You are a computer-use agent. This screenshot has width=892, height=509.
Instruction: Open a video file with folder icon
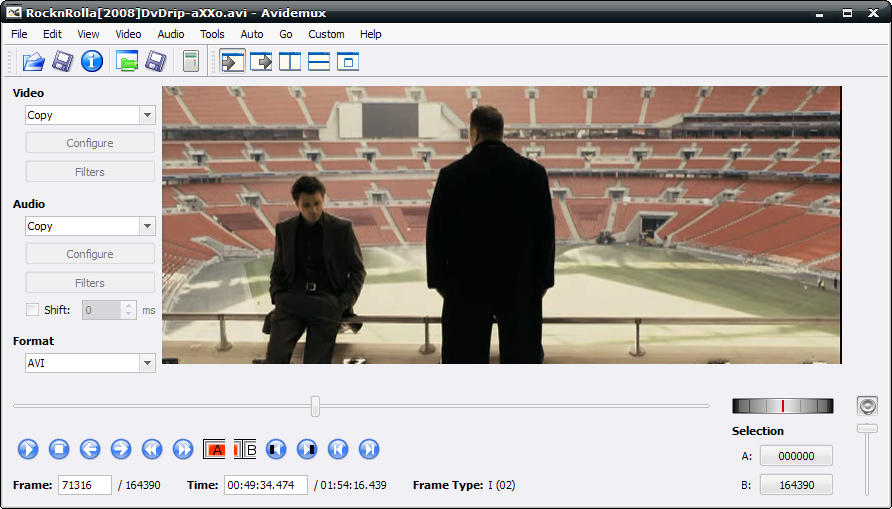(x=34, y=61)
